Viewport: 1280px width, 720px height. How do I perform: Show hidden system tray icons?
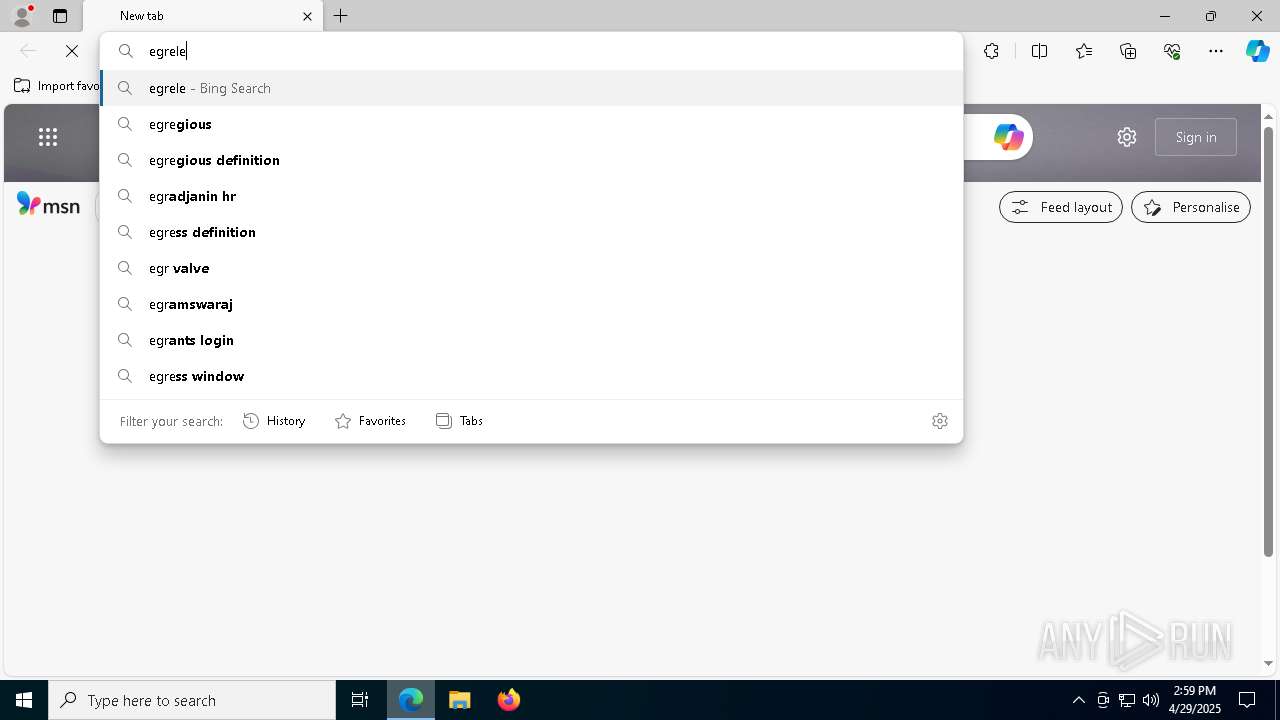1078,700
